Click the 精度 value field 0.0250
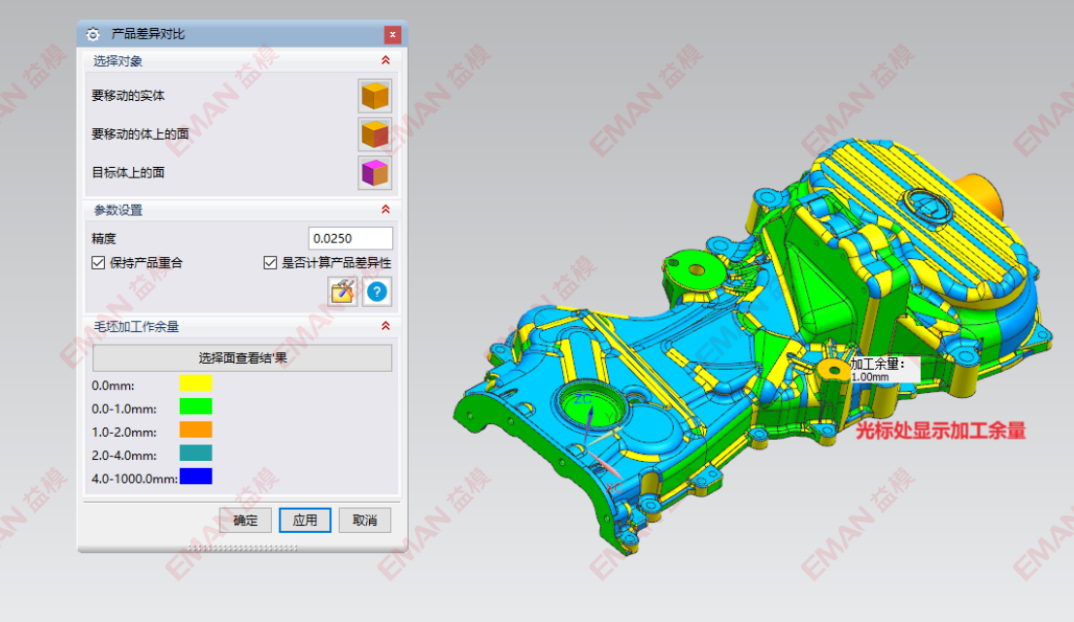Viewport: 1074px width, 622px height. pyautogui.click(x=350, y=238)
